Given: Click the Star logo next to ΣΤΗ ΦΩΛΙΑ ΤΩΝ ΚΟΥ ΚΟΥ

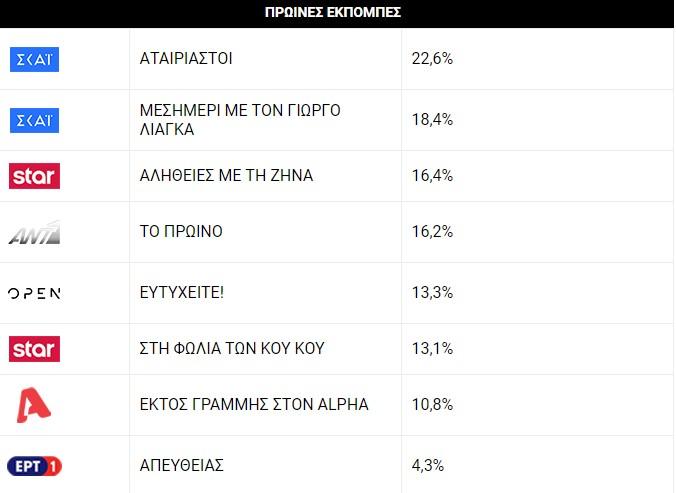Looking at the screenshot, I should coord(34,349).
